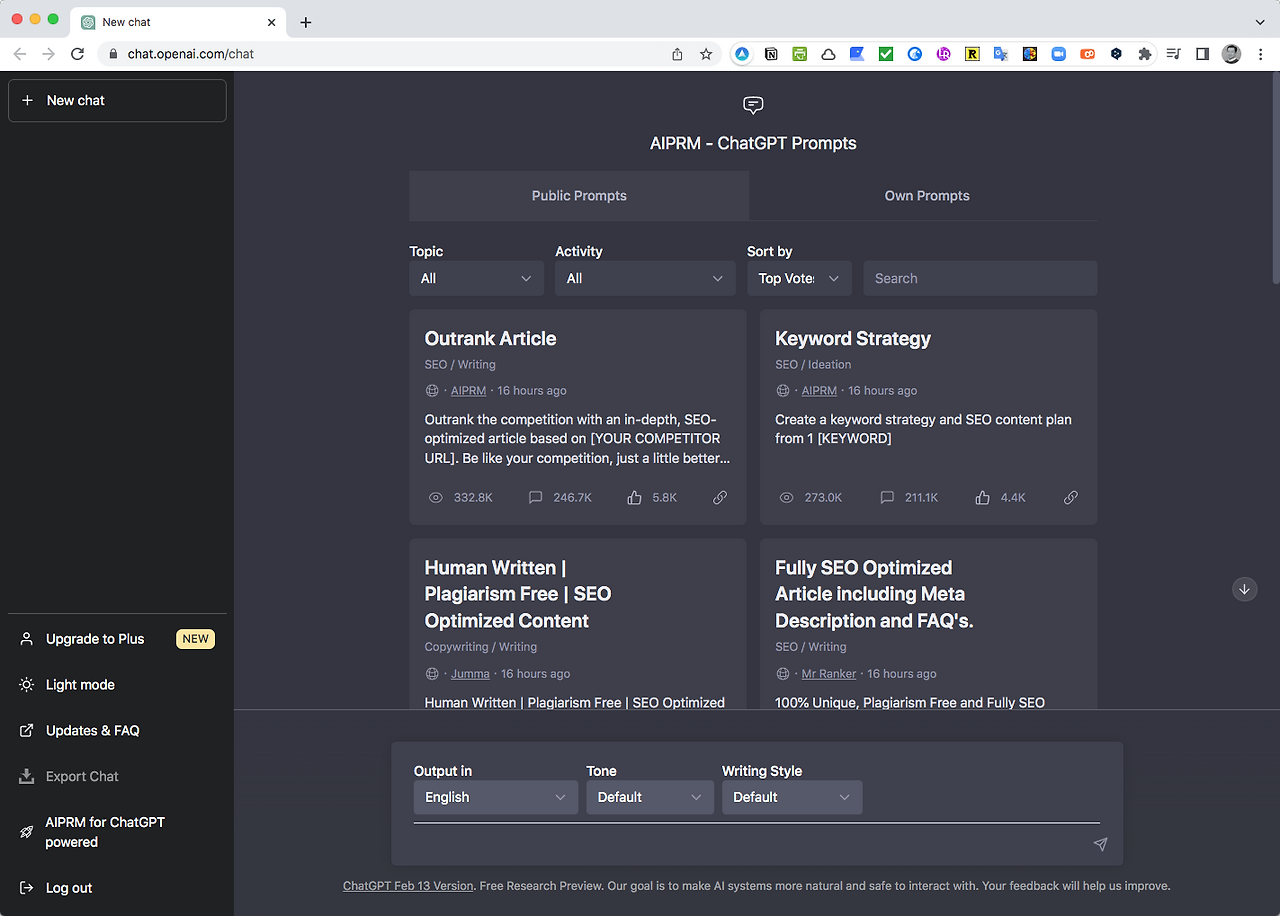Screen dimensions: 1280x916
Task: Select Human Written Plagiarism Free prompt title
Action: tap(518, 594)
